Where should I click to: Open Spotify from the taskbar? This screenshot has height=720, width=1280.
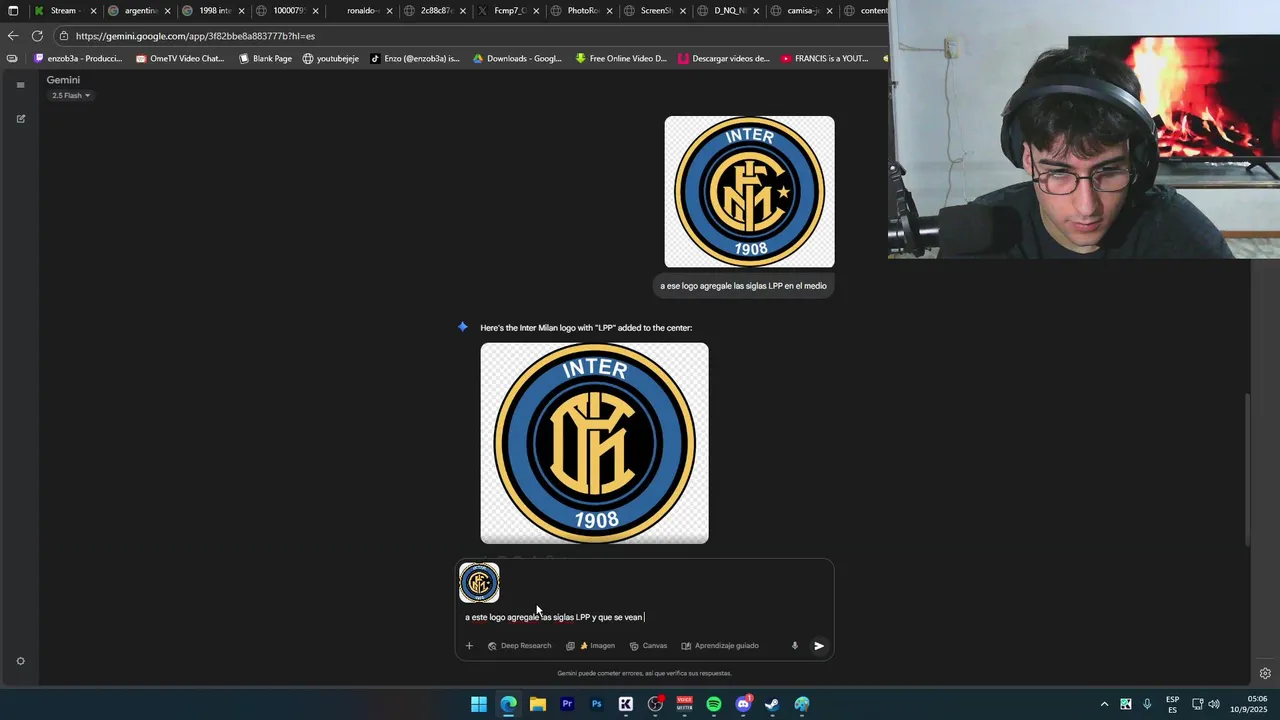click(714, 704)
